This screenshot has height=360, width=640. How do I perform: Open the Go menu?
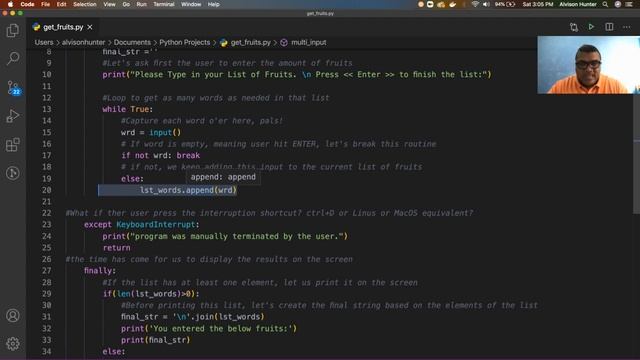click(126, 4)
